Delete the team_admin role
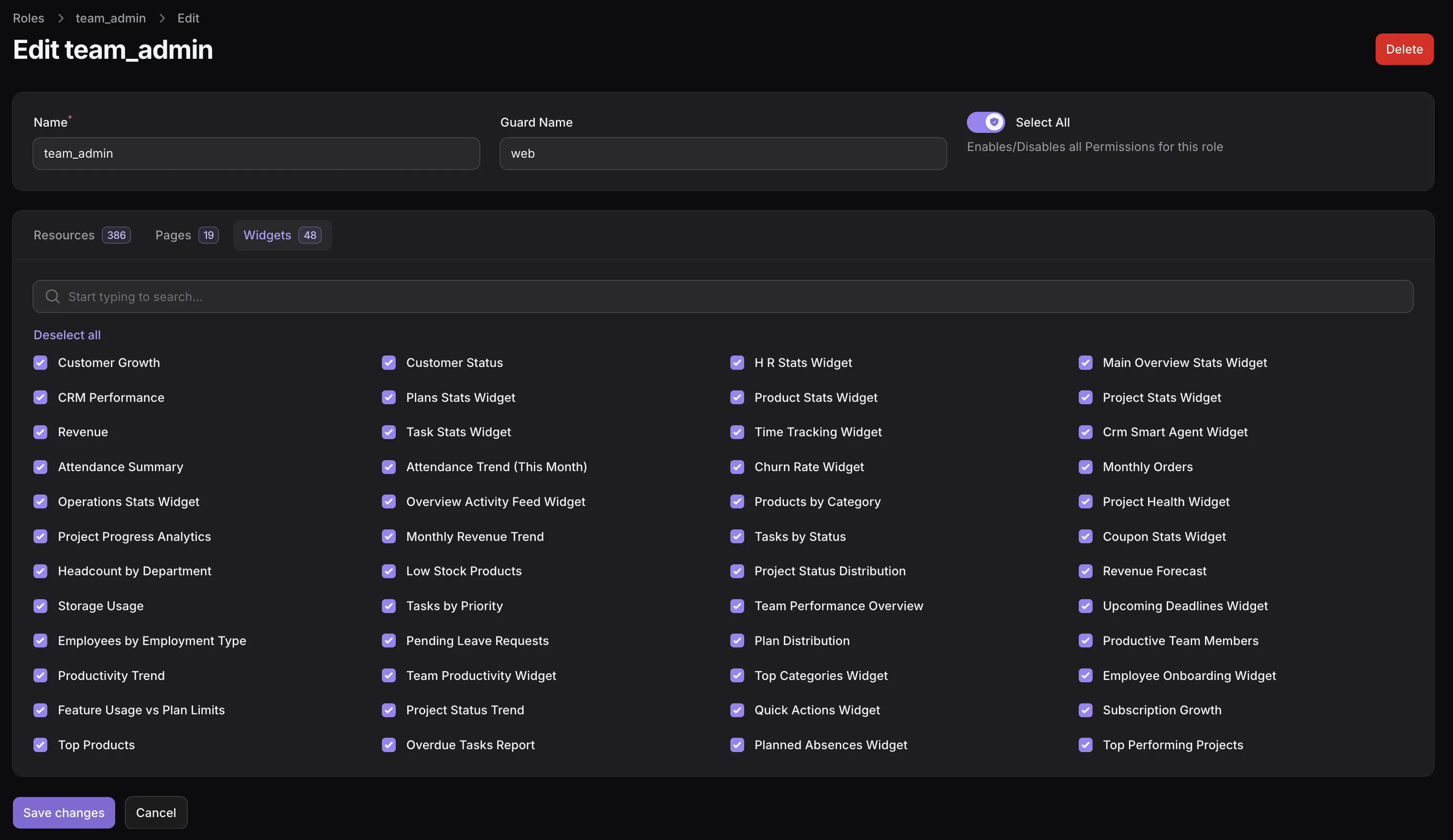1453x840 pixels. pyautogui.click(x=1404, y=50)
